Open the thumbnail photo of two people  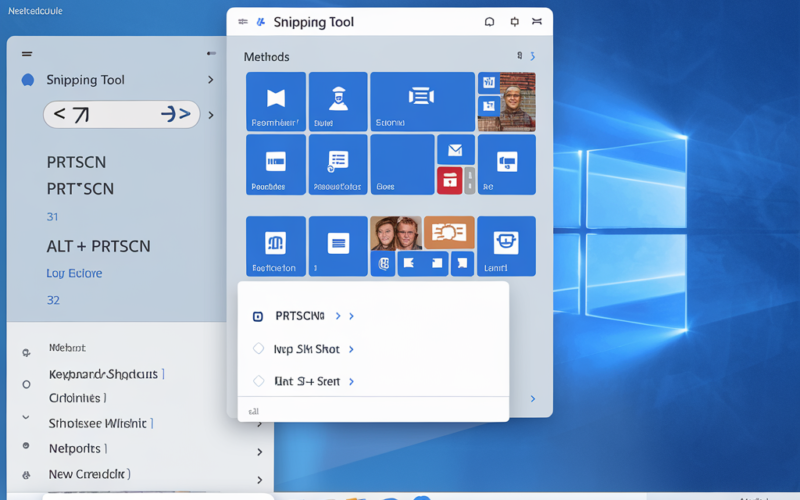coord(396,233)
